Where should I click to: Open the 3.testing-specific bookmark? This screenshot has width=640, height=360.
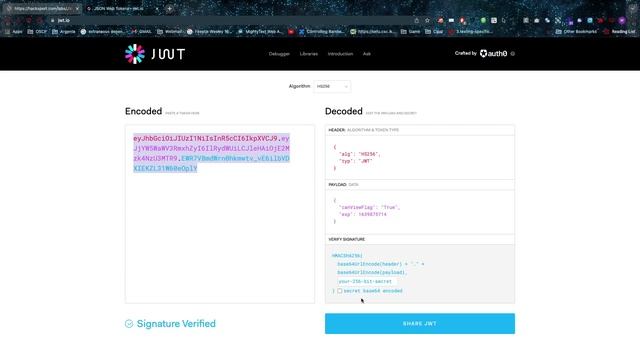click(471, 31)
